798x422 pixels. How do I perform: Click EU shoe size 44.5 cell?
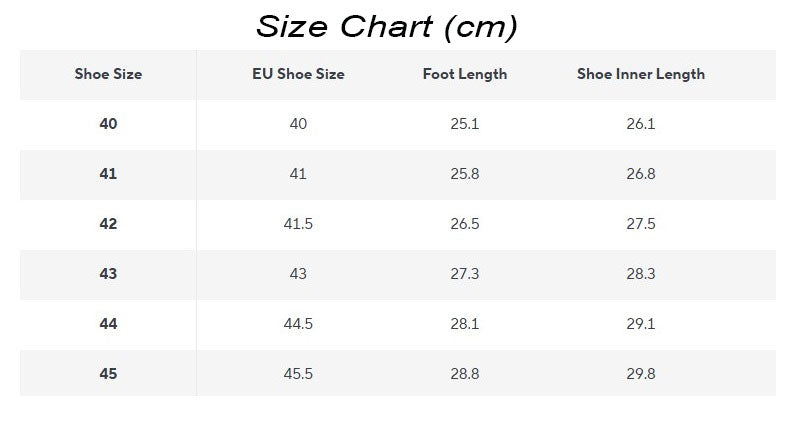(298, 323)
